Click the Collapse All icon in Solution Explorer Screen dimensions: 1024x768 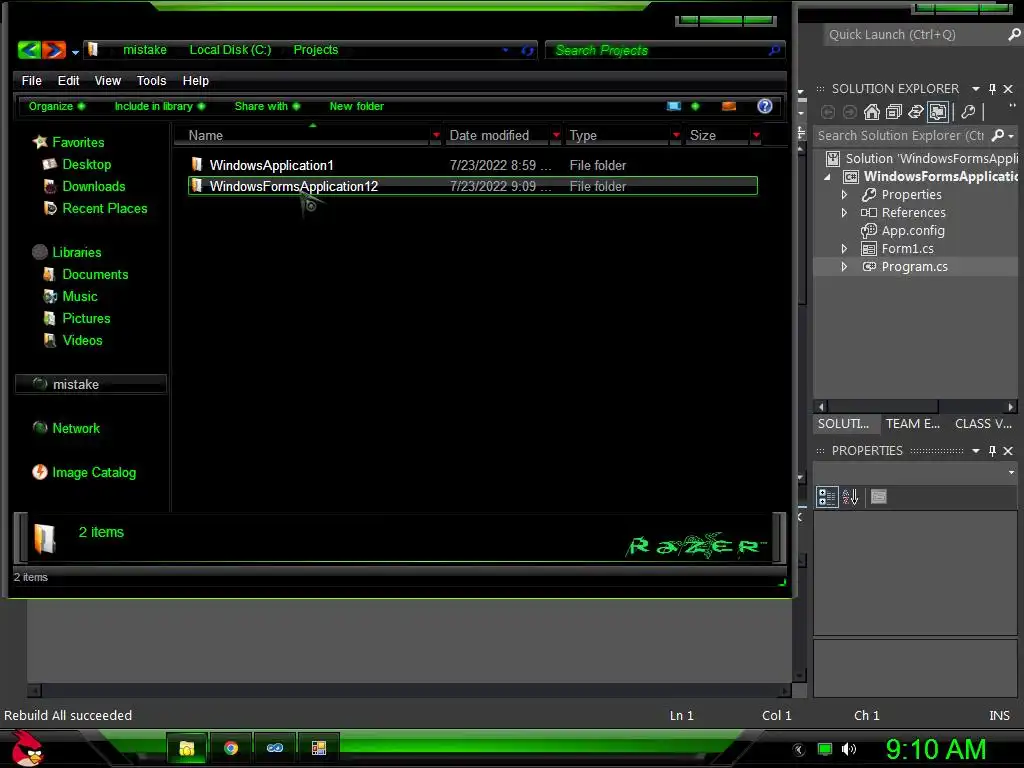coord(894,112)
